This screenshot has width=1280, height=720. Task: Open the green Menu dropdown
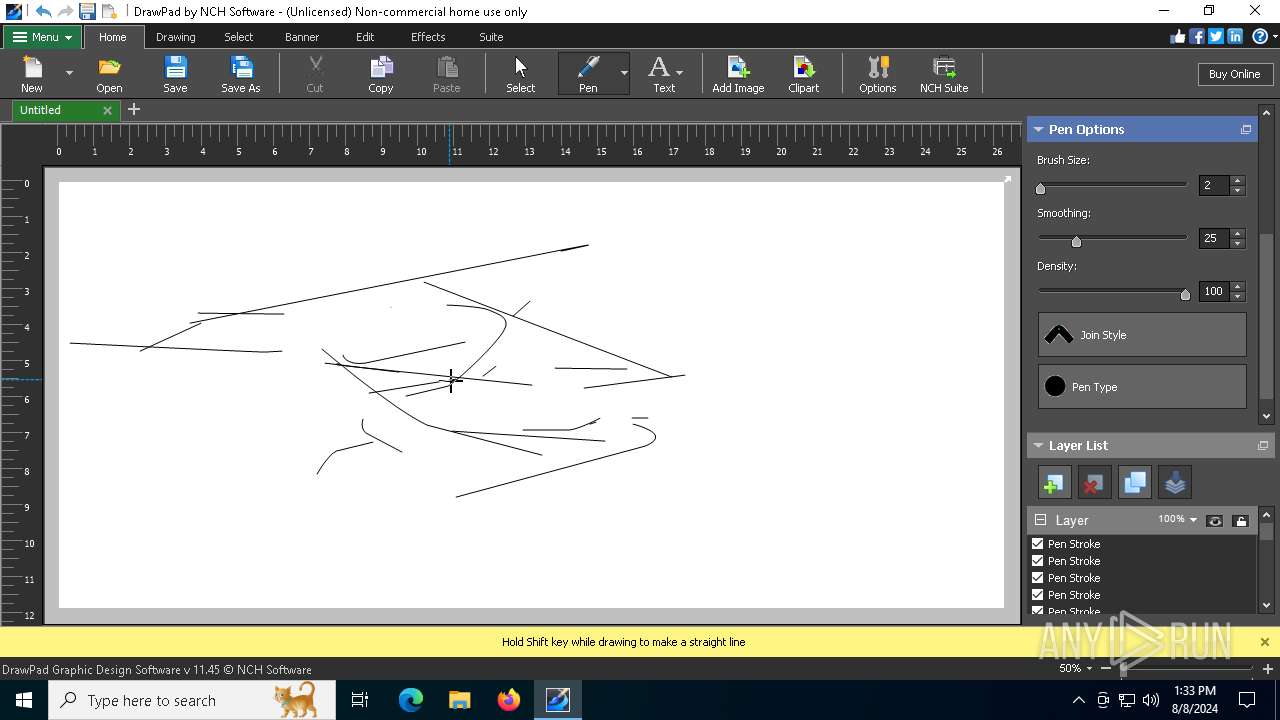pyautogui.click(x=42, y=37)
